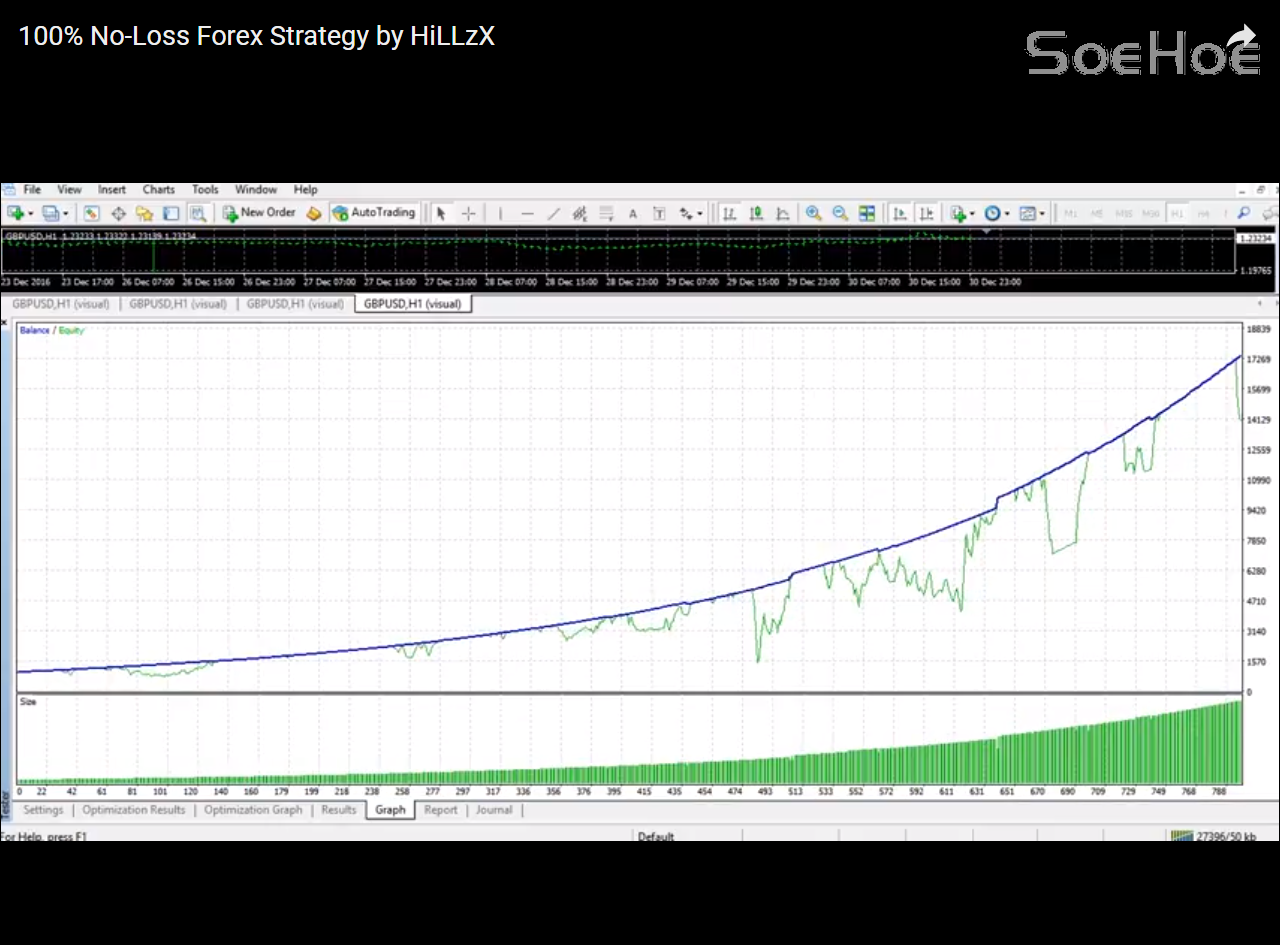The height and width of the screenshot is (945, 1280).
Task: Click the Balance curve end on graph
Action: point(1239,356)
